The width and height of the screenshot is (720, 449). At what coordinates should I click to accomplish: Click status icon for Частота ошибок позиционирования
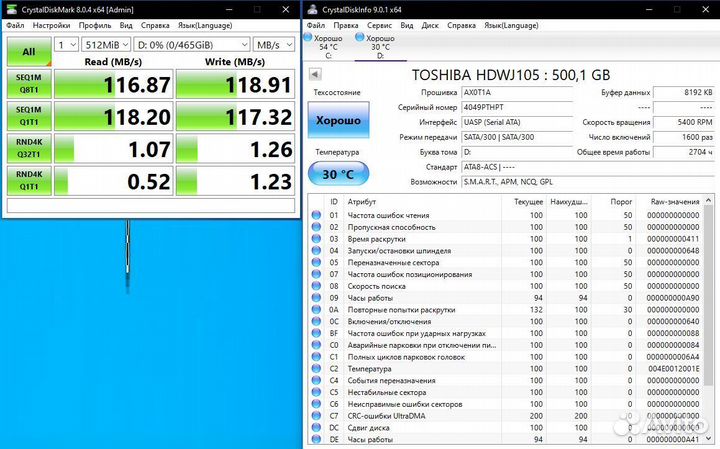pyautogui.click(x=316, y=274)
